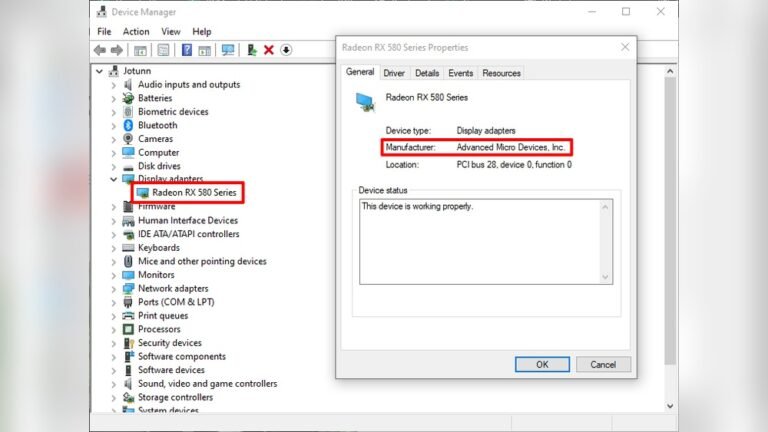Screen dimensions: 768x432
Task: Expand the Biometric devices category
Action: point(114,112)
